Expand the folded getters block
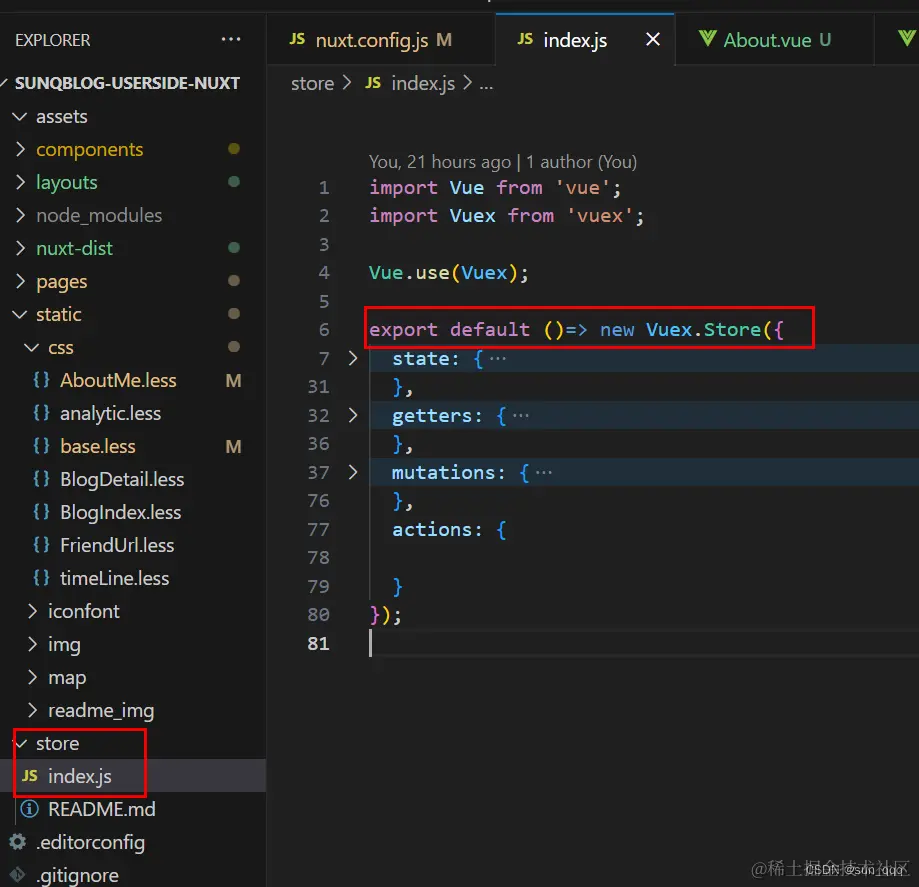Viewport: 919px width, 887px height. 353,415
